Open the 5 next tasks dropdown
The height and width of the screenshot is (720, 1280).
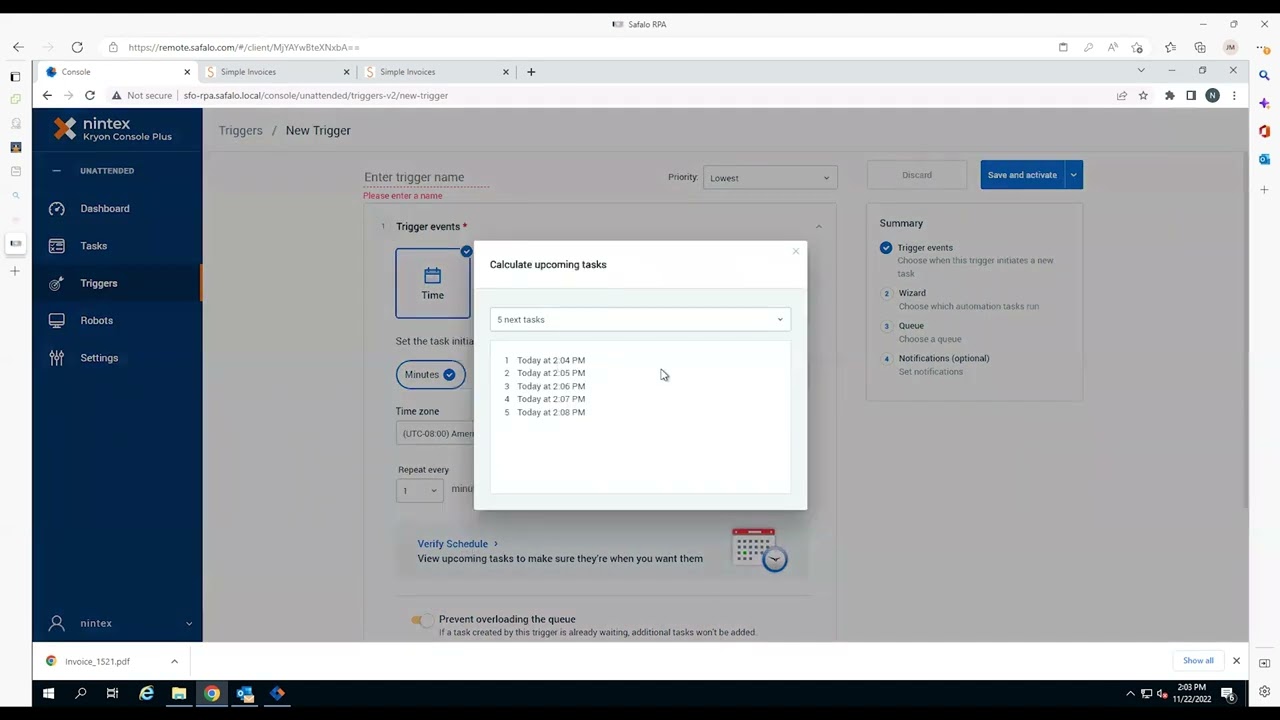640,319
